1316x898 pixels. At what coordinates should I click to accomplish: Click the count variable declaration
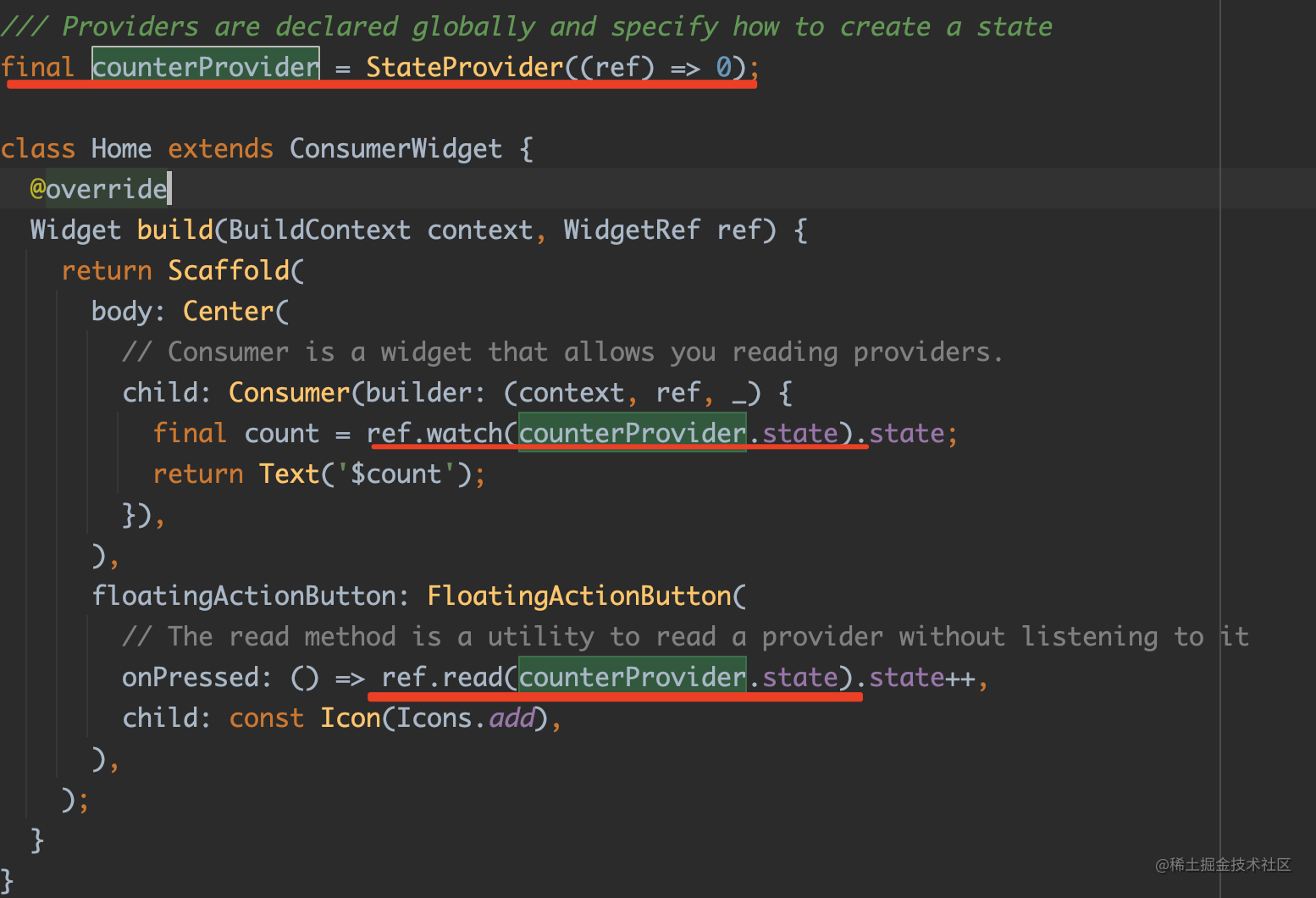pos(281,433)
